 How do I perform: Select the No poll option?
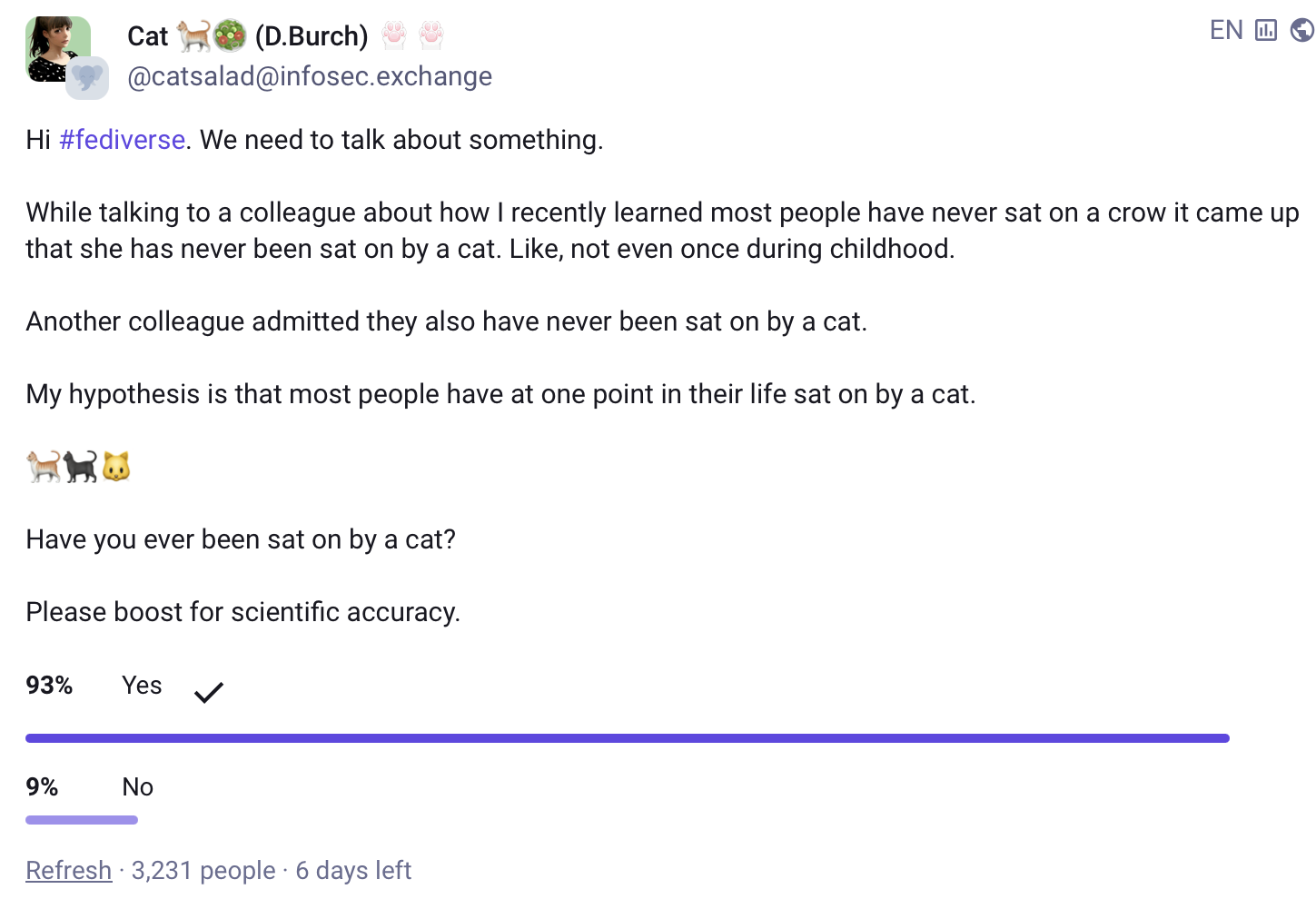(138, 787)
